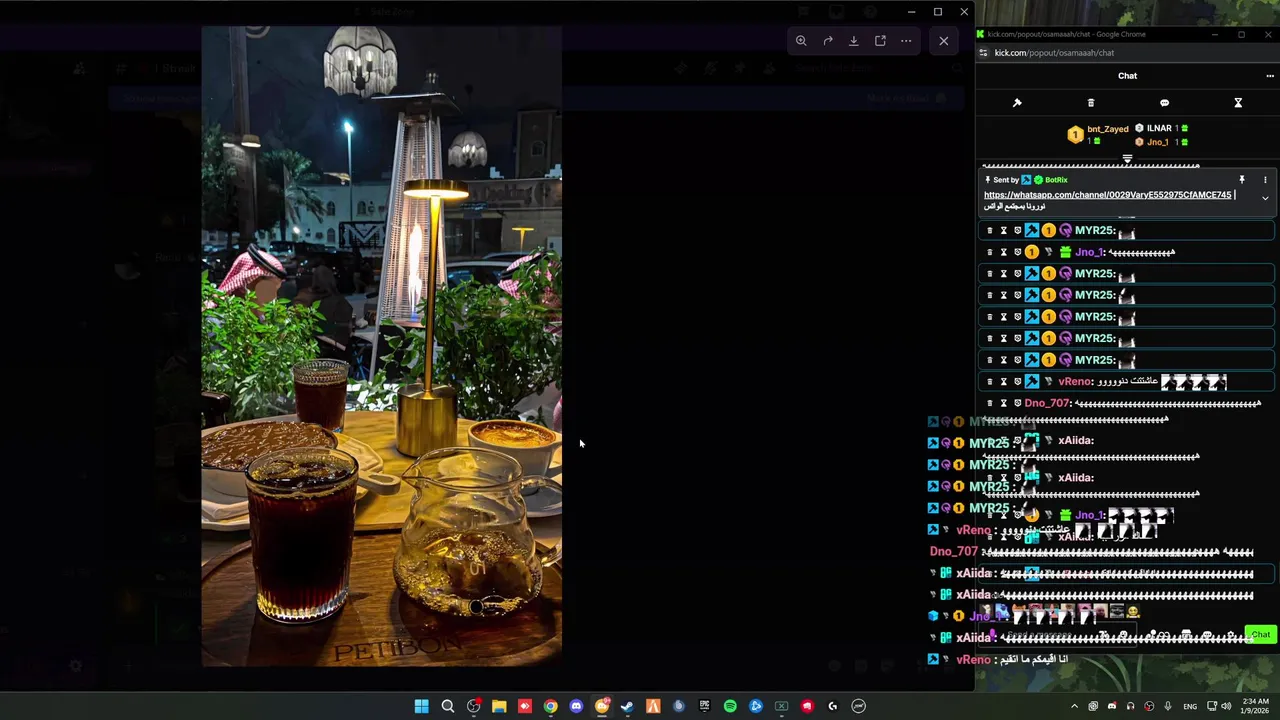Delete vReno's message with trash icon

(990, 381)
